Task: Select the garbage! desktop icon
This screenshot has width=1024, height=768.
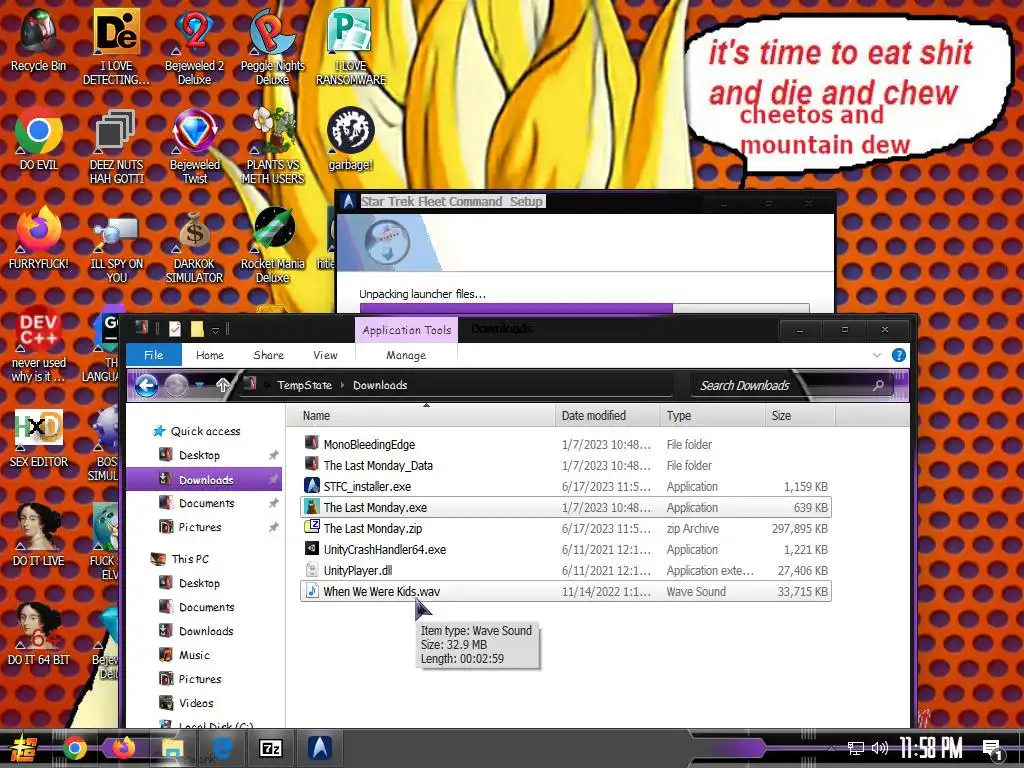Action: (351, 140)
